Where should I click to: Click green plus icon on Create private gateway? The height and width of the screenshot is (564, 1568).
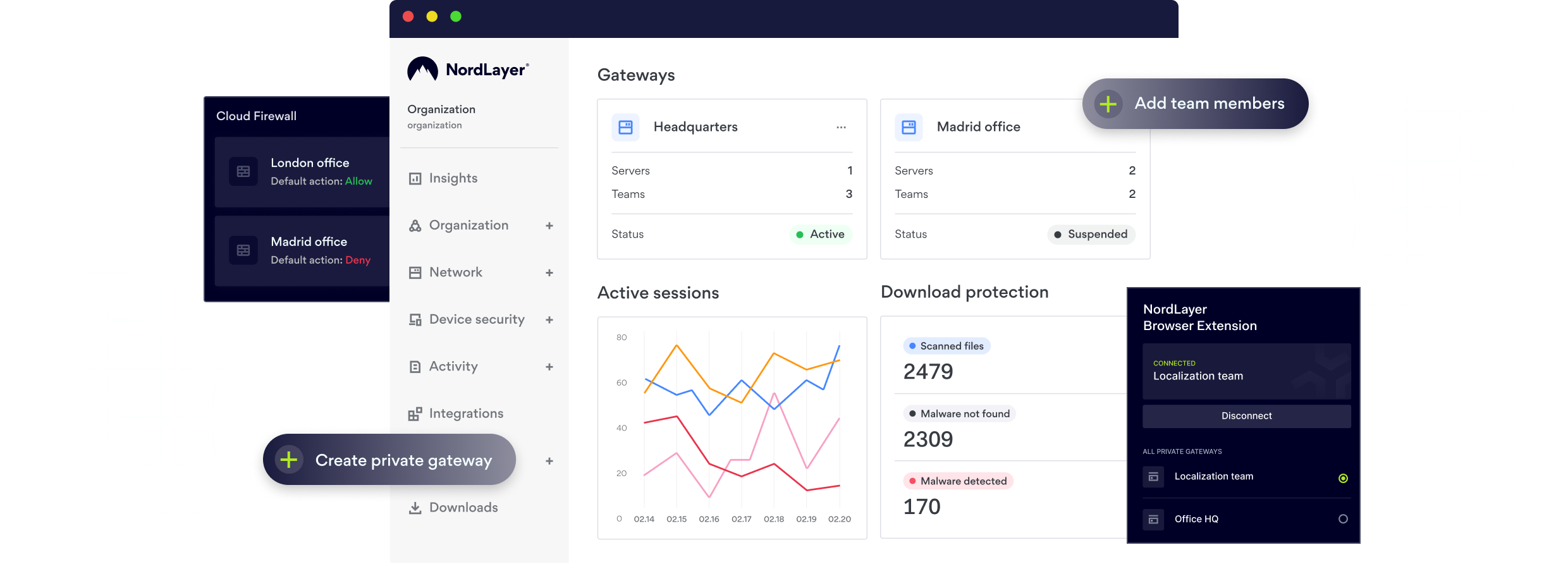point(289,460)
